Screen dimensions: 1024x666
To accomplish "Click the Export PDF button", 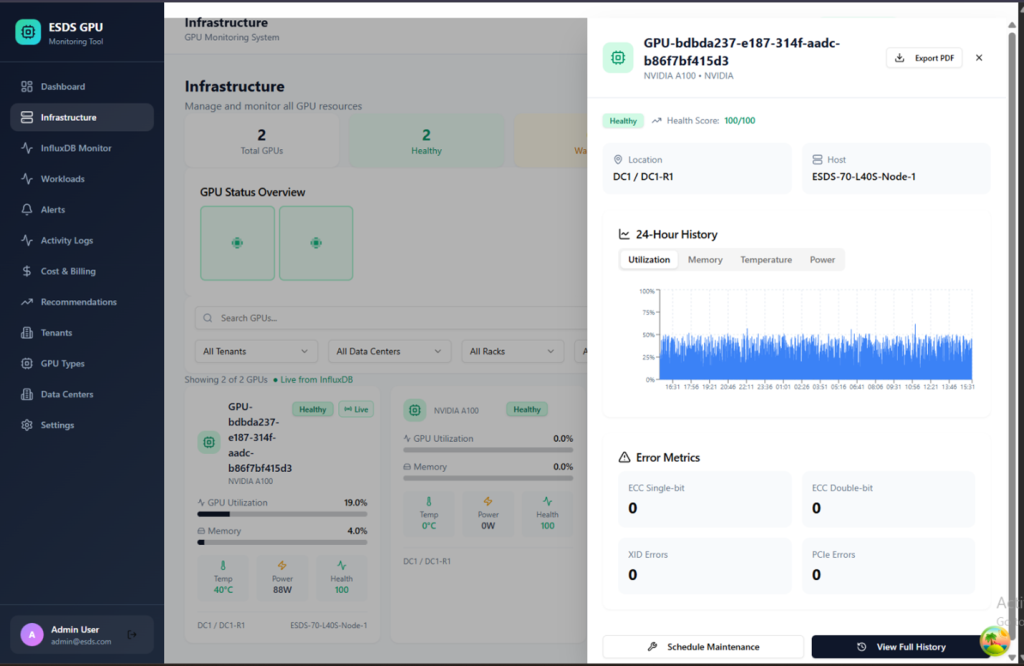I will [924, 58].
